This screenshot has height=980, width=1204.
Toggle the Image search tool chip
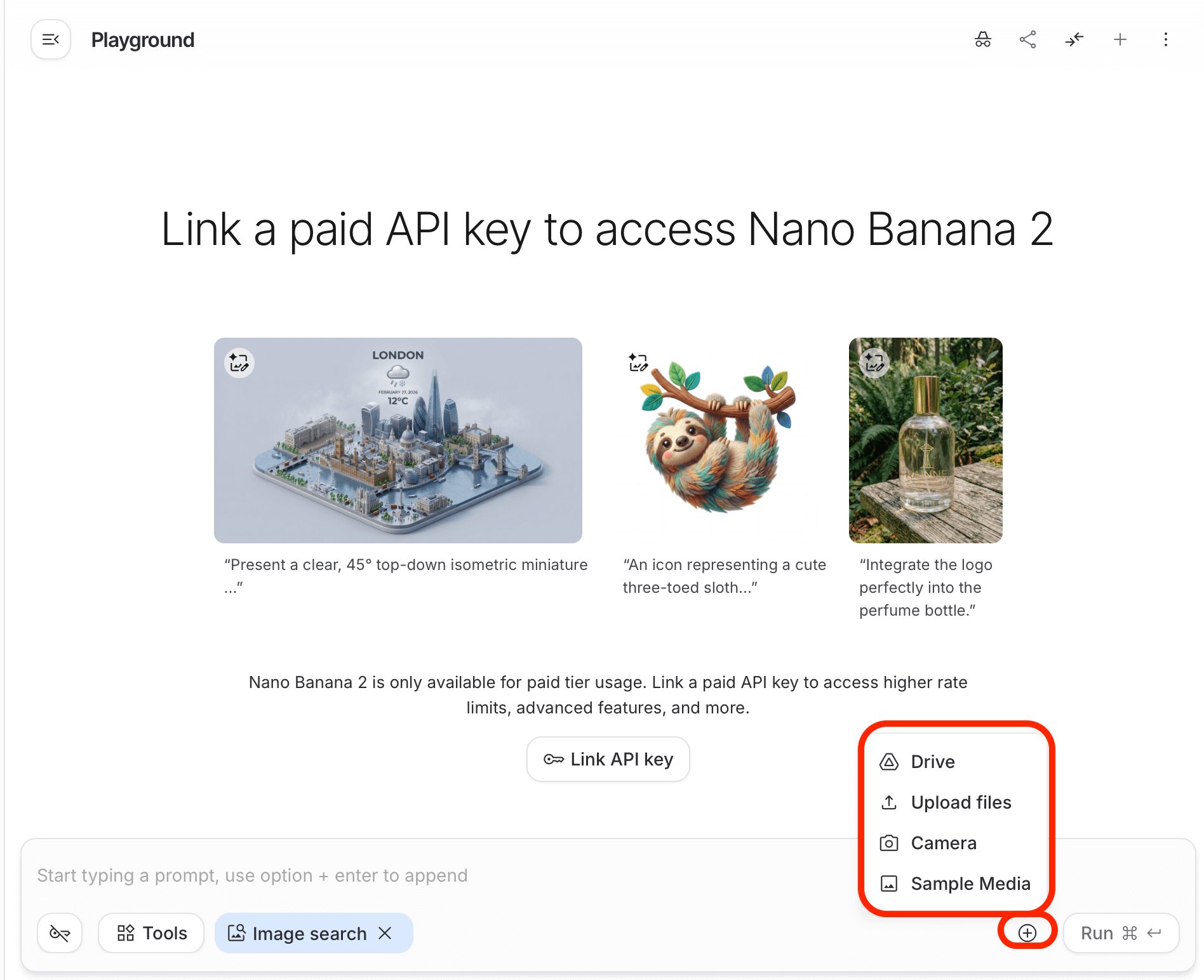(x=298, y=933)
